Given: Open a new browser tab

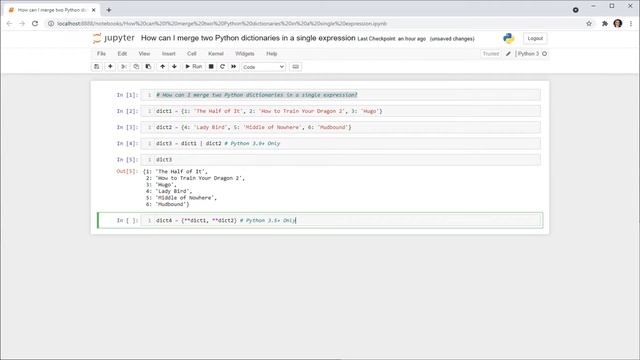Looking at the screenshot, I should (x=109, y=10).
